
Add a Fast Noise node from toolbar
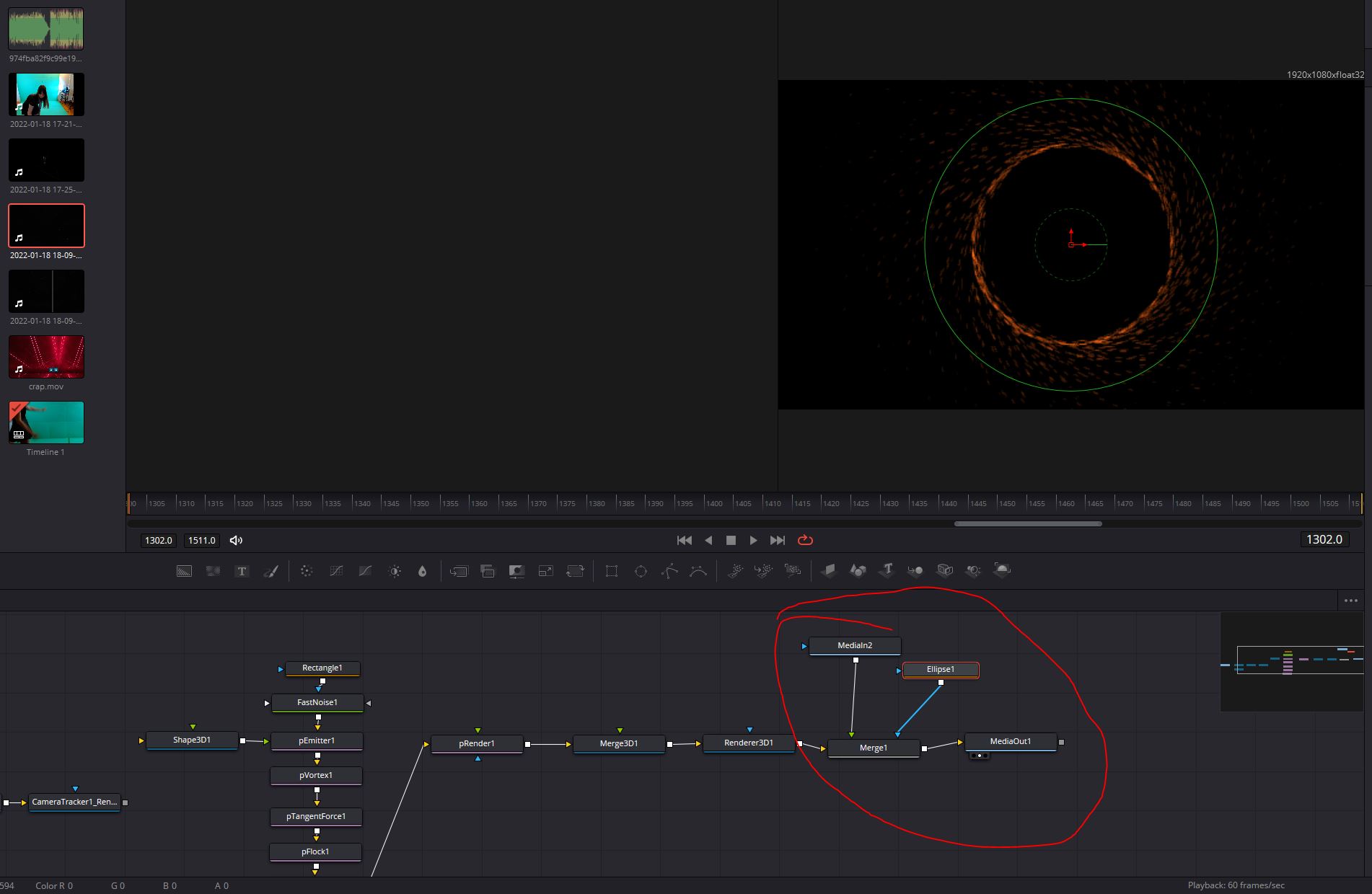[213, 571]
